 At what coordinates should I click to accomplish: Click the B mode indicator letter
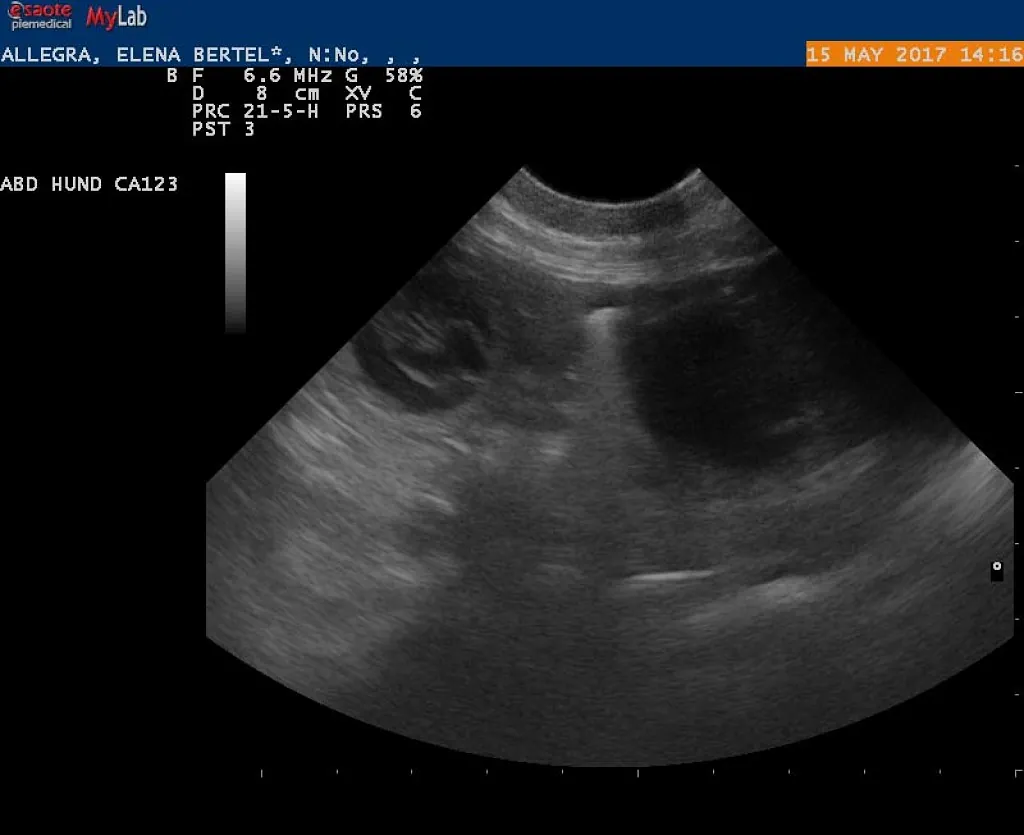click(172, 75)
